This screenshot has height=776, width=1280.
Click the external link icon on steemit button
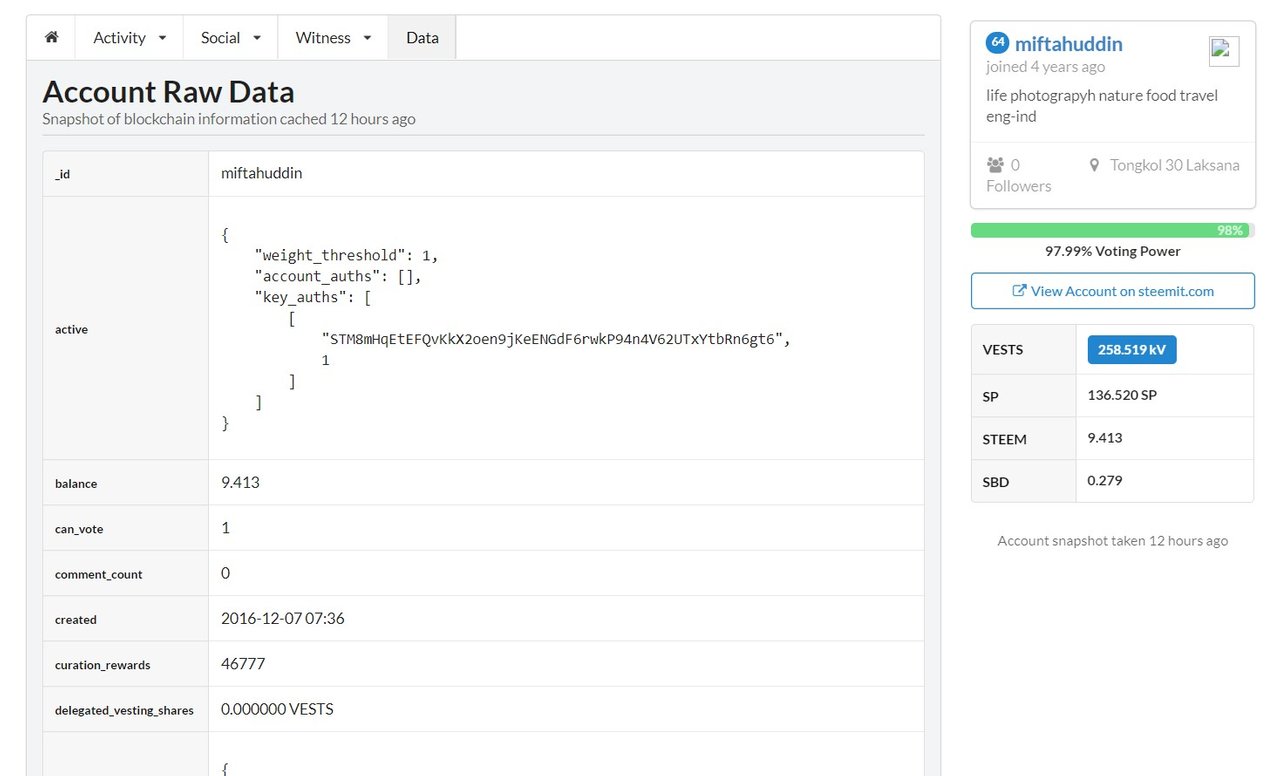(x=1019, y=291)
